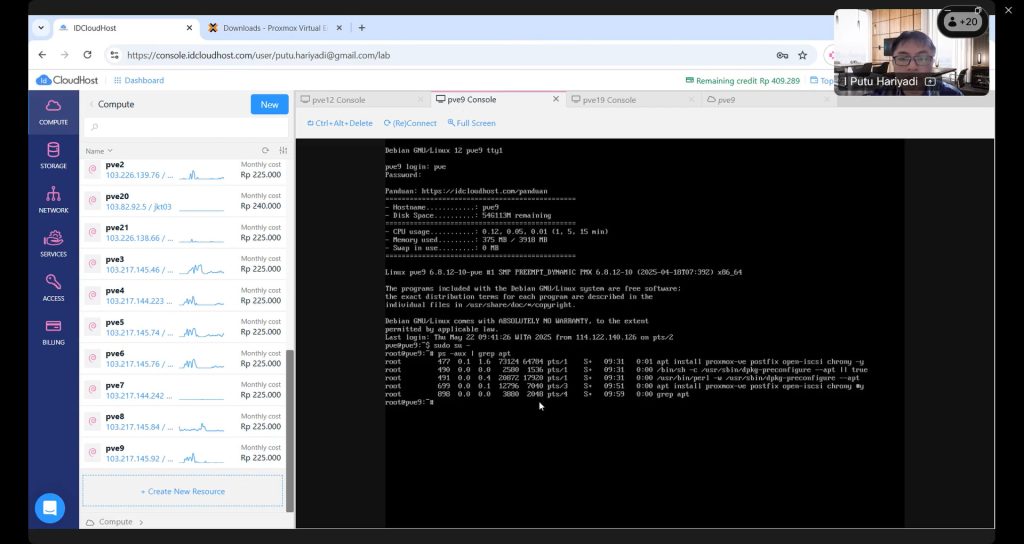Close the pve9 Console tab
This screenshot has width=1024, height=544.
pos(556,99)
